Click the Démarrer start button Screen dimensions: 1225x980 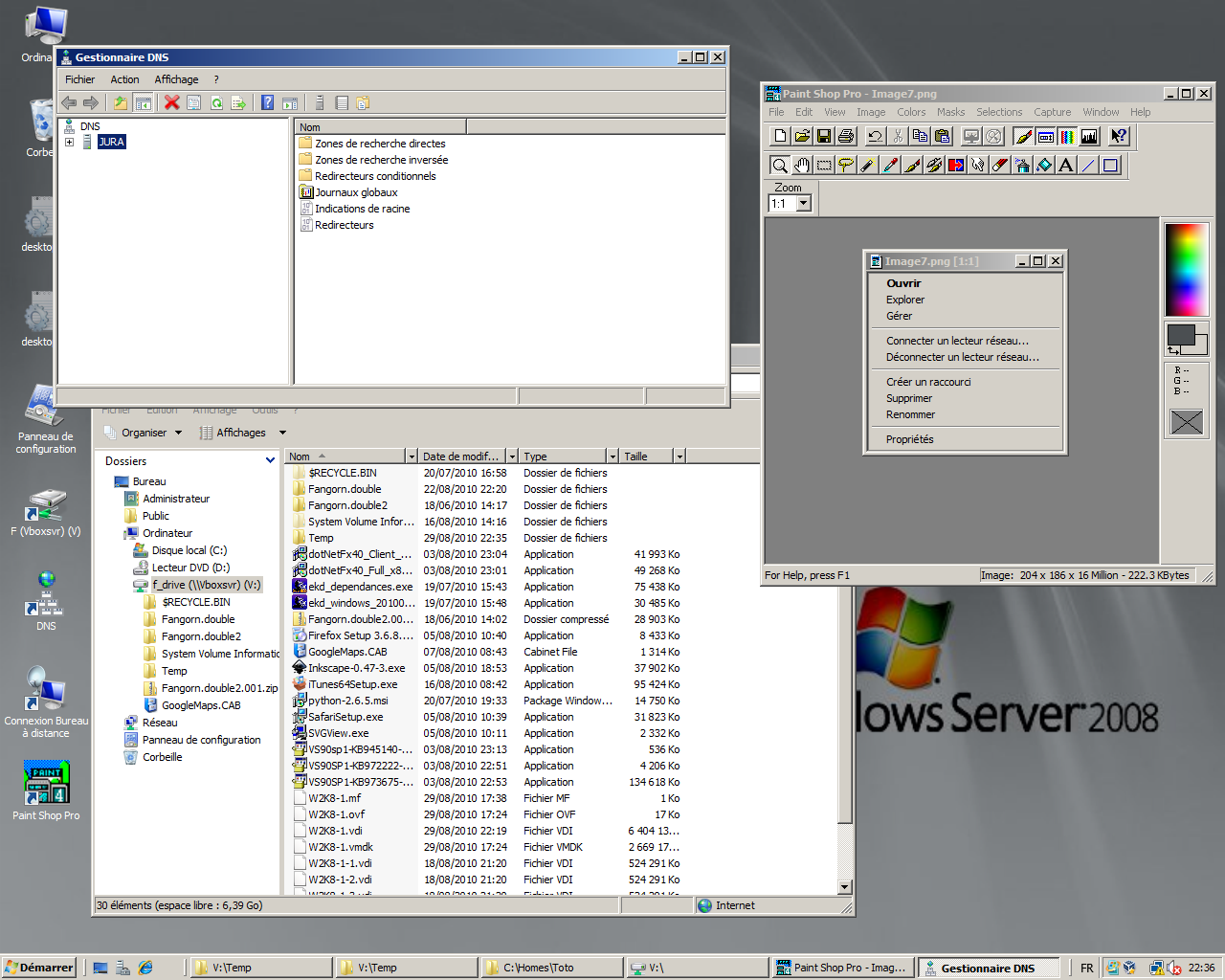pyautogui.click(x=39, y=968)
